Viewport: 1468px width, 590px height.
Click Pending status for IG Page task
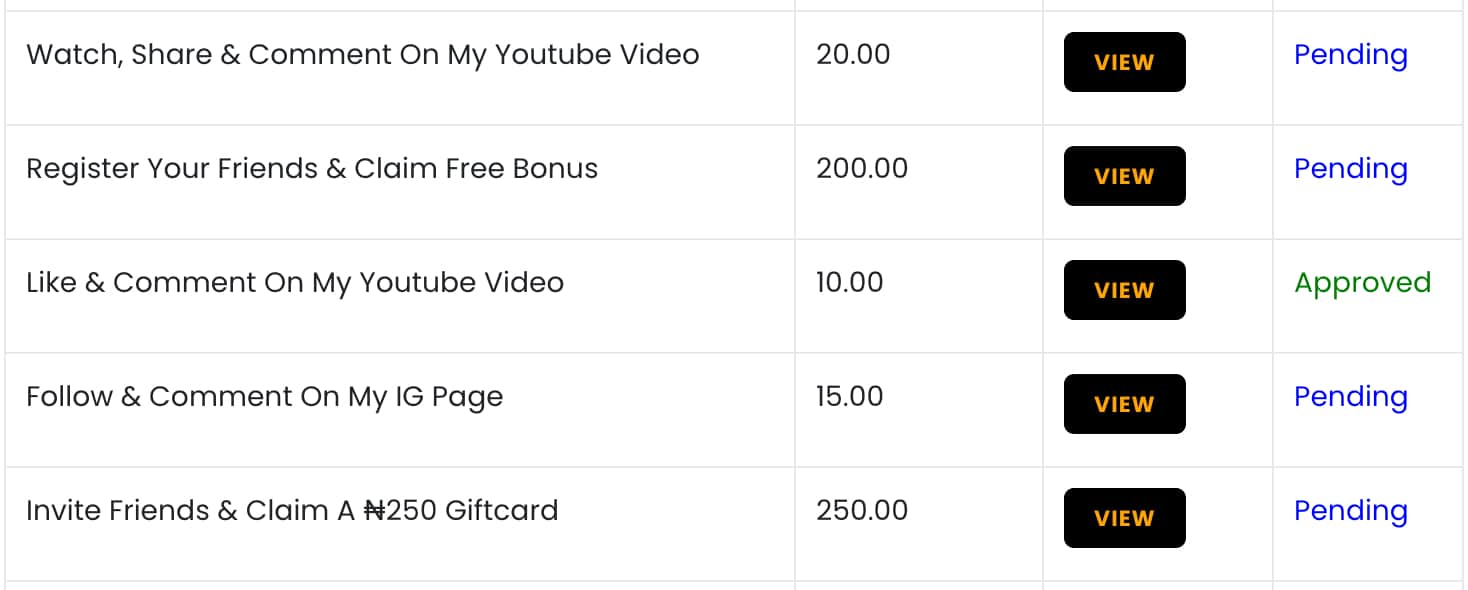pyautogui.click(x=1350, y=397)
